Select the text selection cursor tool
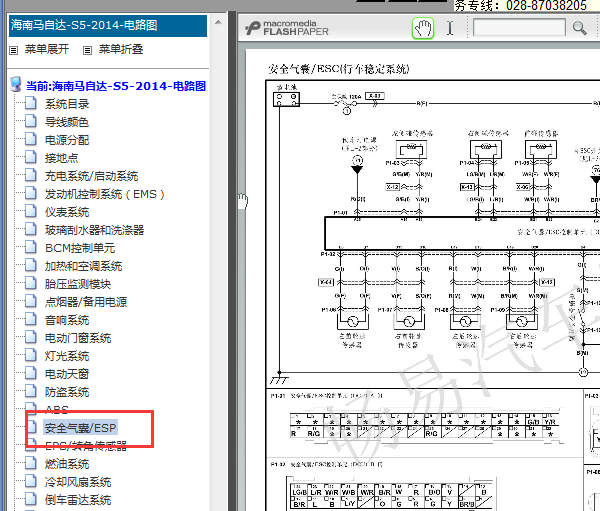This screenshot has width=600, height=511. pyautogui.click(x=450, y=28)
